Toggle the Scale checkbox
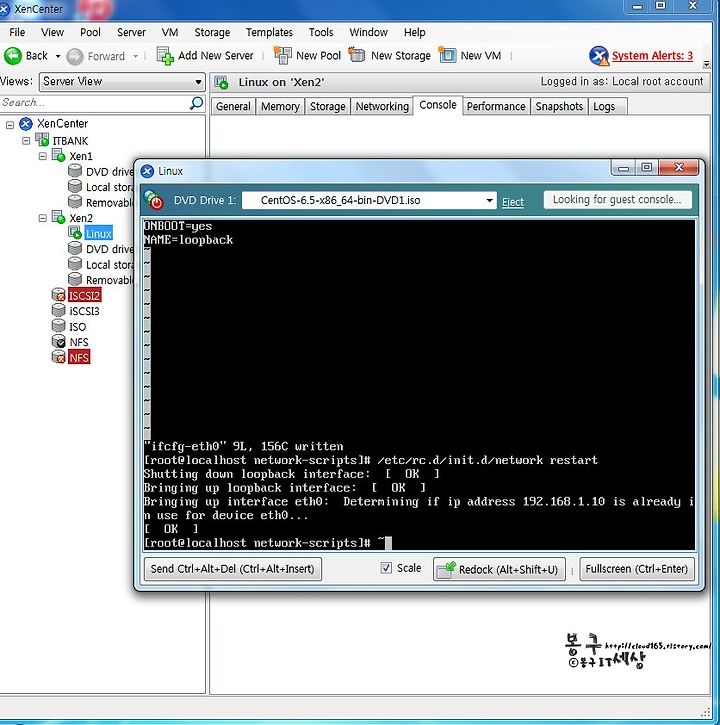720x725 pixels. [386, 568]
